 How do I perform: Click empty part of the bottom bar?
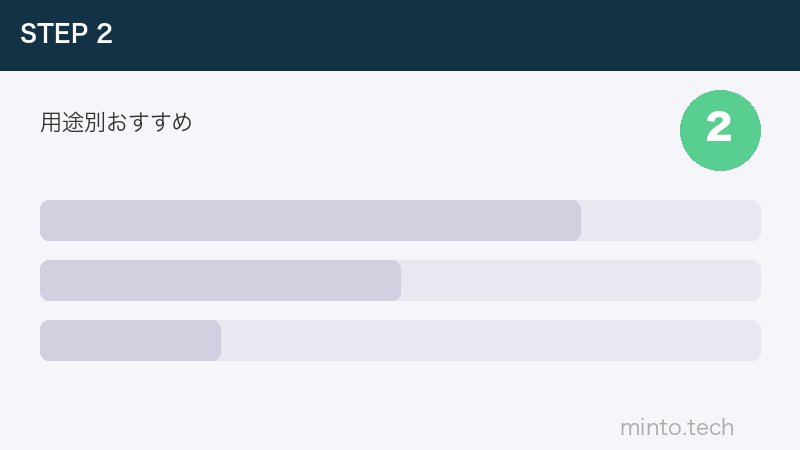coord(490,341)
